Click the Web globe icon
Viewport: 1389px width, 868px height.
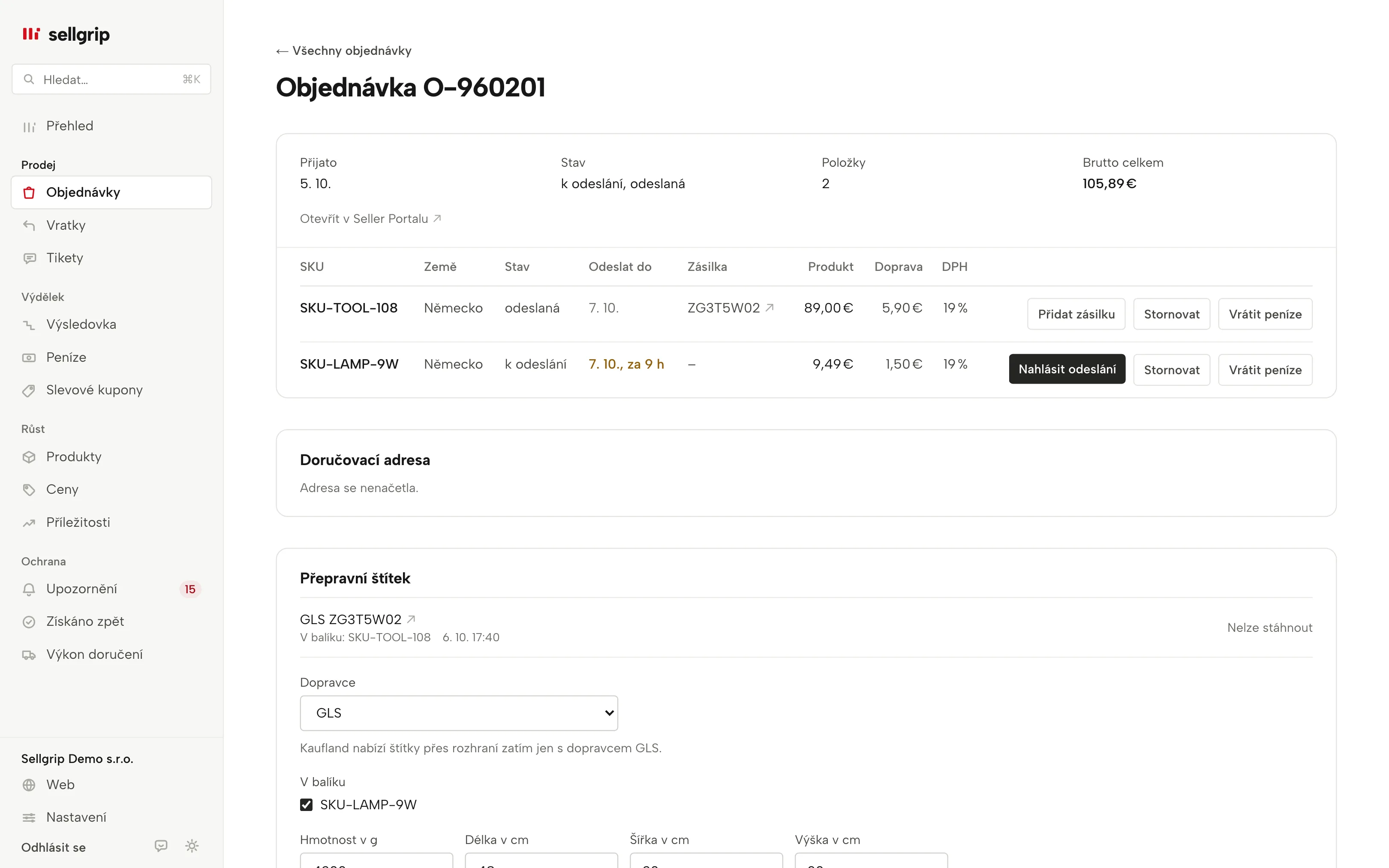[x=29, y=785]
